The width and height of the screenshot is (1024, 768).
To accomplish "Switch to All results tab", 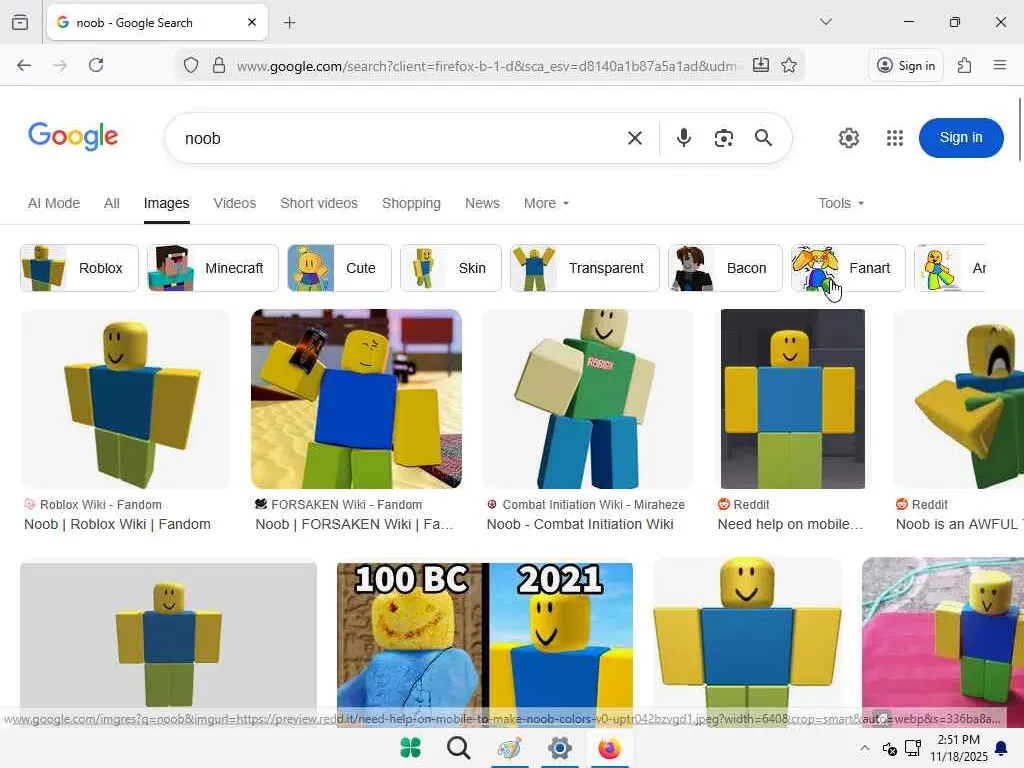I will tap(112, 204).
